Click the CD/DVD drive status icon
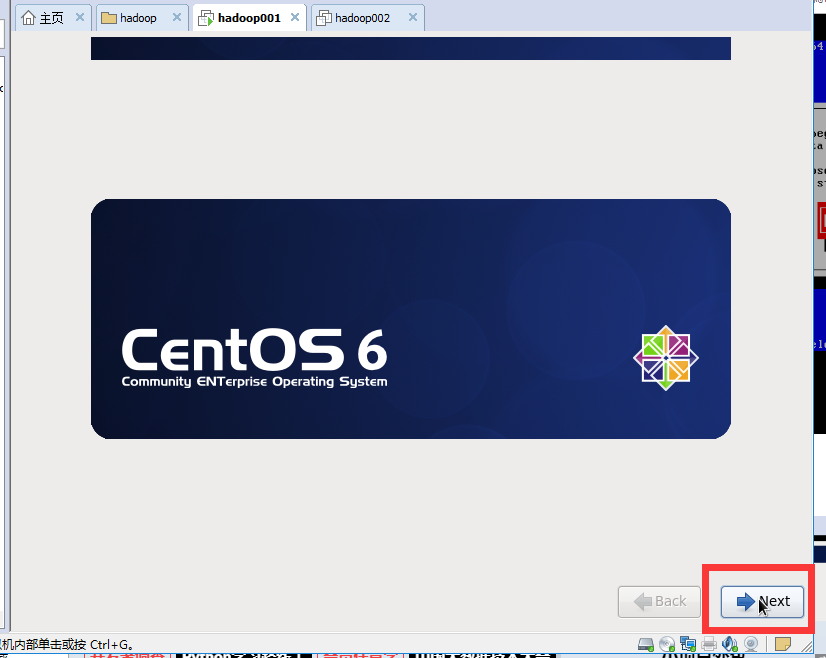 pyautogui.click(x=667, y=644)
